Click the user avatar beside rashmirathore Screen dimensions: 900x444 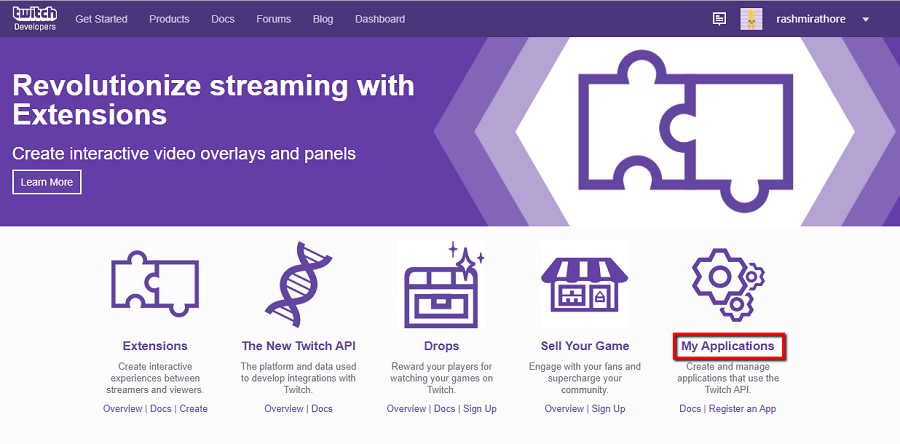coord(751,19)
